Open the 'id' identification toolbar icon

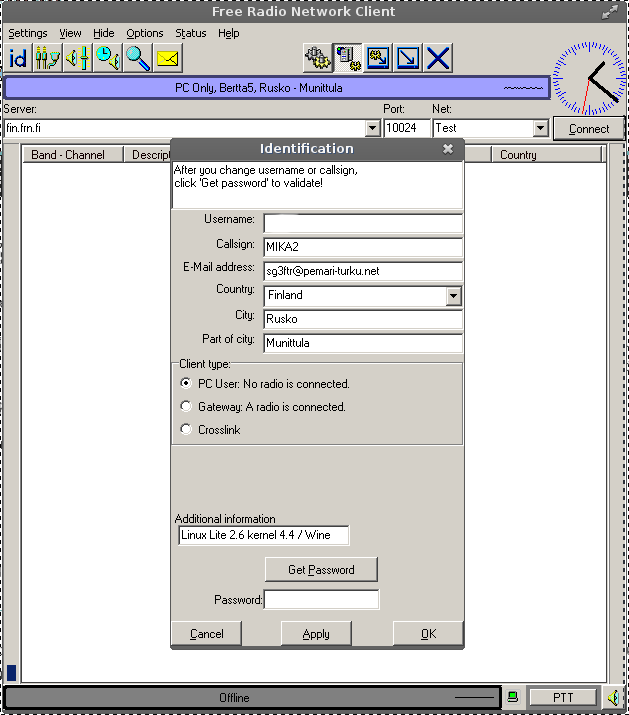pyautogui.click(x=17, y=58)
